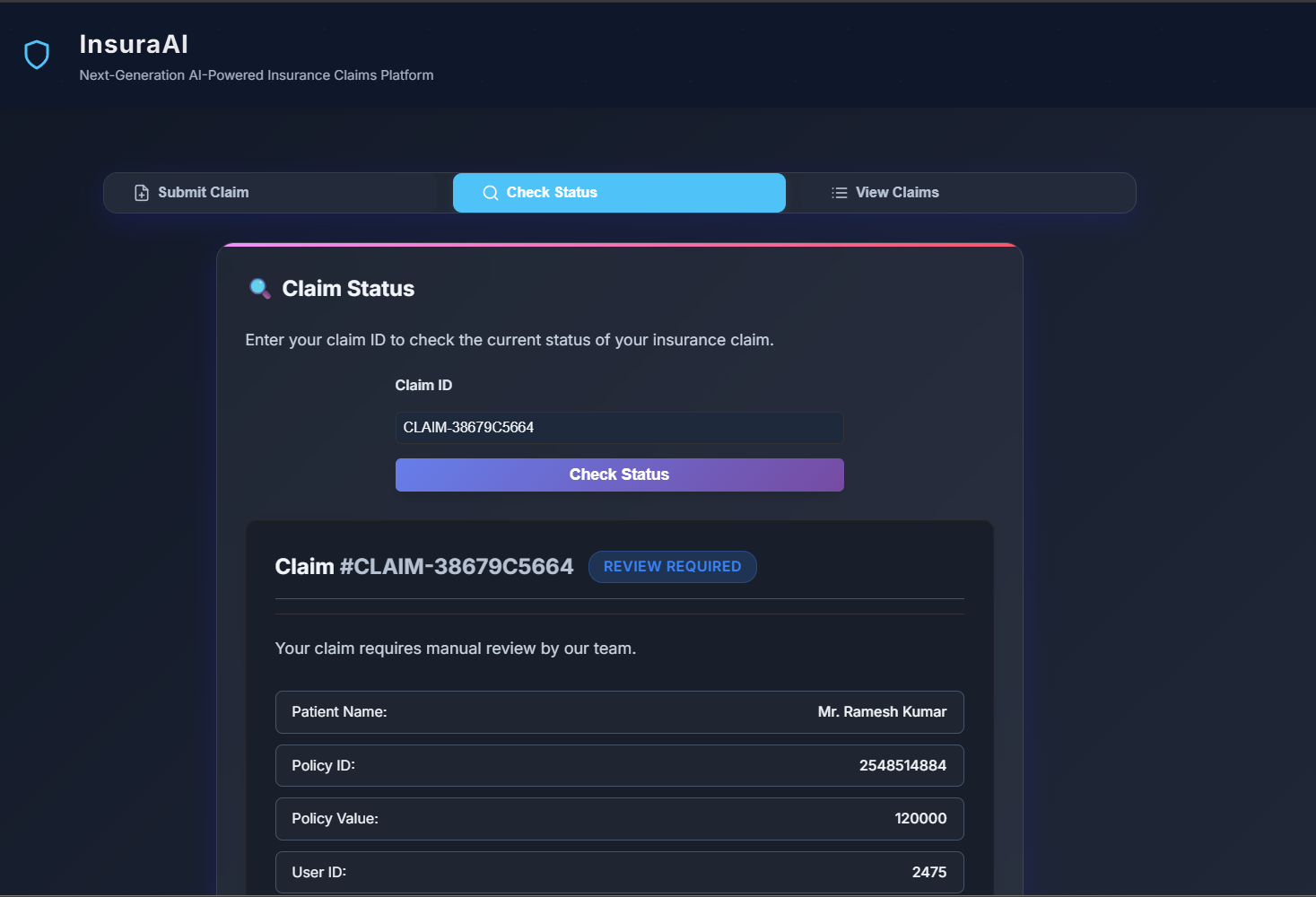Screen dimensions: 1316x897
Task: Click the "Enter your claim ID" instruction text
Action: pyautogui.click(x=510, y=340)
